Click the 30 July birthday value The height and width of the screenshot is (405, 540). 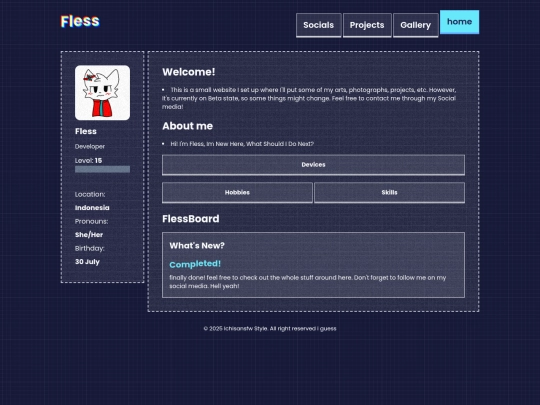pyautogui.click(x=87, y=262)
